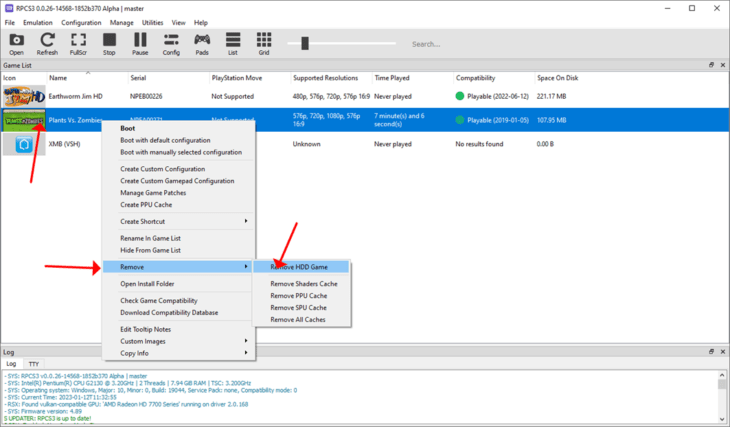The height and width of the screenshot is (427, 730).
Task: Toggle fullscreen with the FullScr icon
Action: click(x=78, y=44)
